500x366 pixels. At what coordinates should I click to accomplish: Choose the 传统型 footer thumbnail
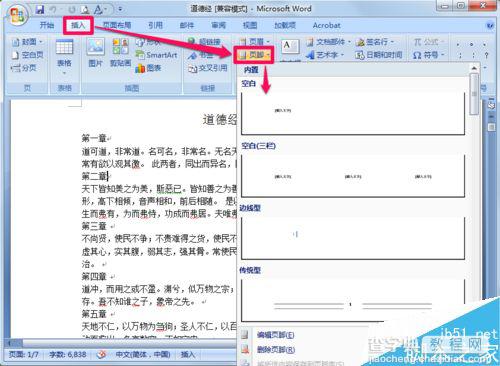point(353,301)
